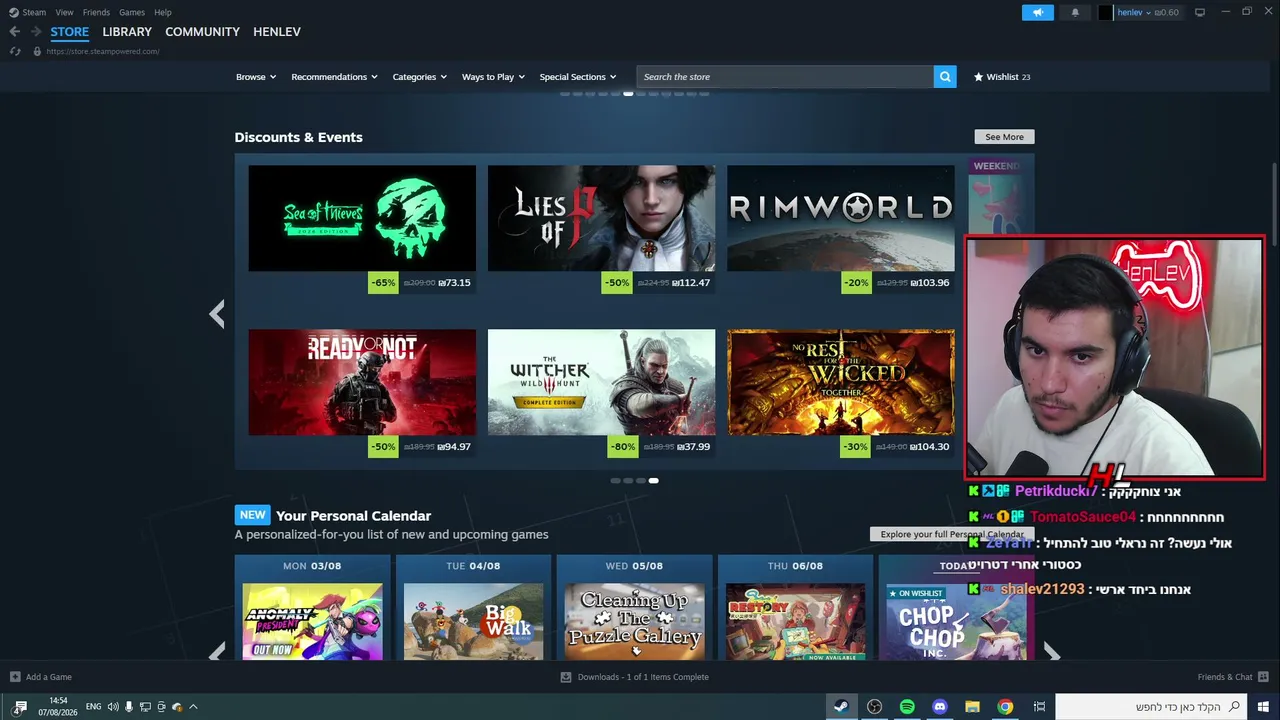Image resolution: width=1280 pixels, height=720 pixels.
Task: Expand the Recommendations dropdown
Action: 334,77
